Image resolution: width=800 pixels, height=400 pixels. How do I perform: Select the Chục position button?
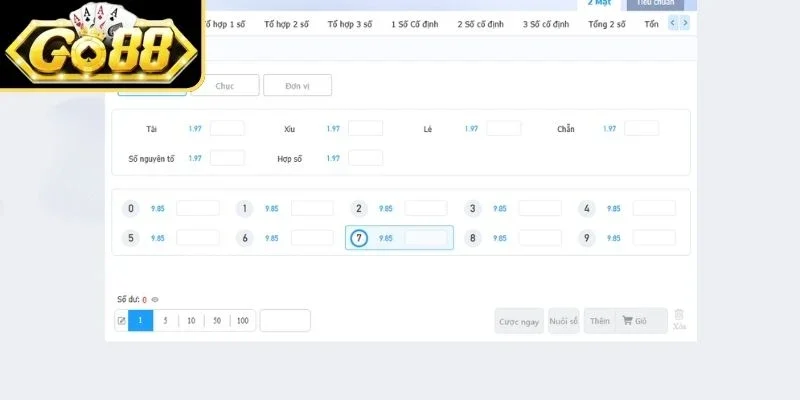click(225, 85)
